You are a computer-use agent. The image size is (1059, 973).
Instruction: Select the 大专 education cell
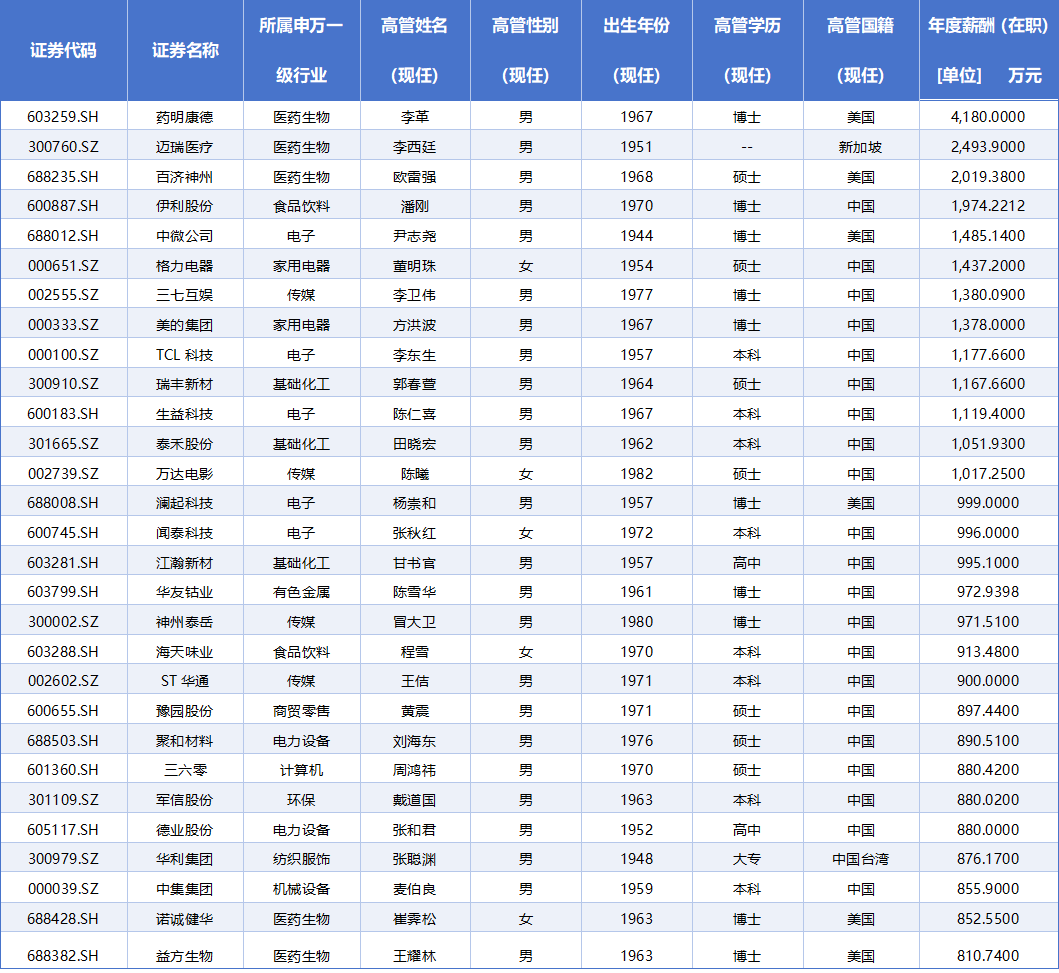pos(747,859)
